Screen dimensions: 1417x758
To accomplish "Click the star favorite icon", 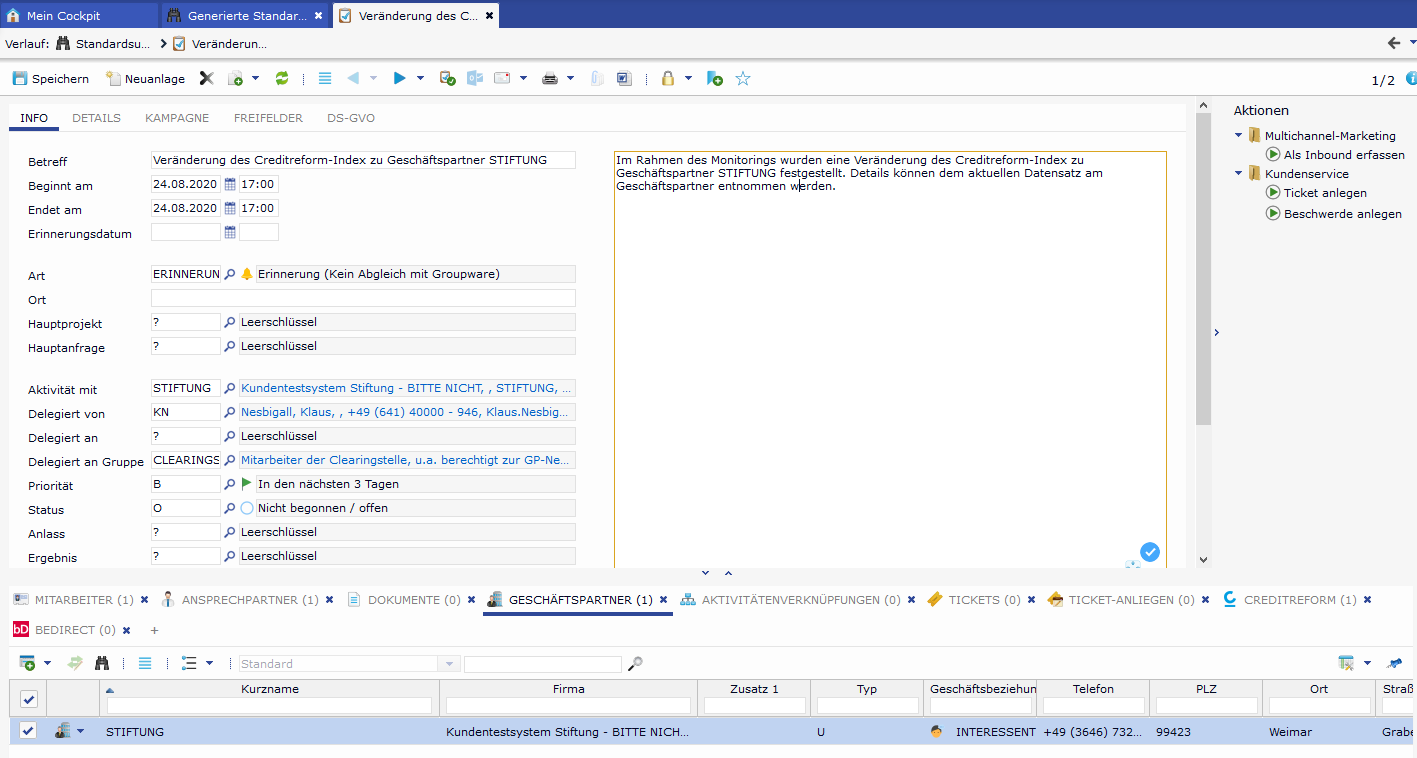I will [x=743, y=79].
